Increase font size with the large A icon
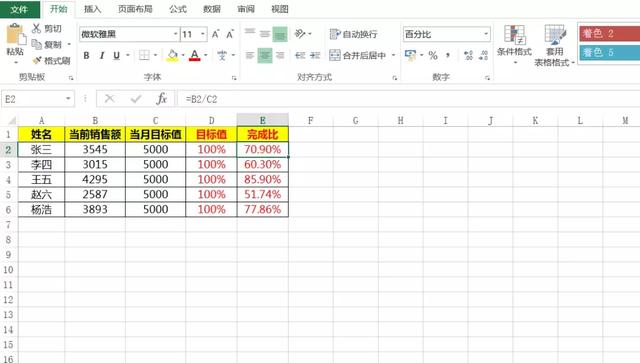This screenshot has height=363, width=640. (x=216, y=34)
